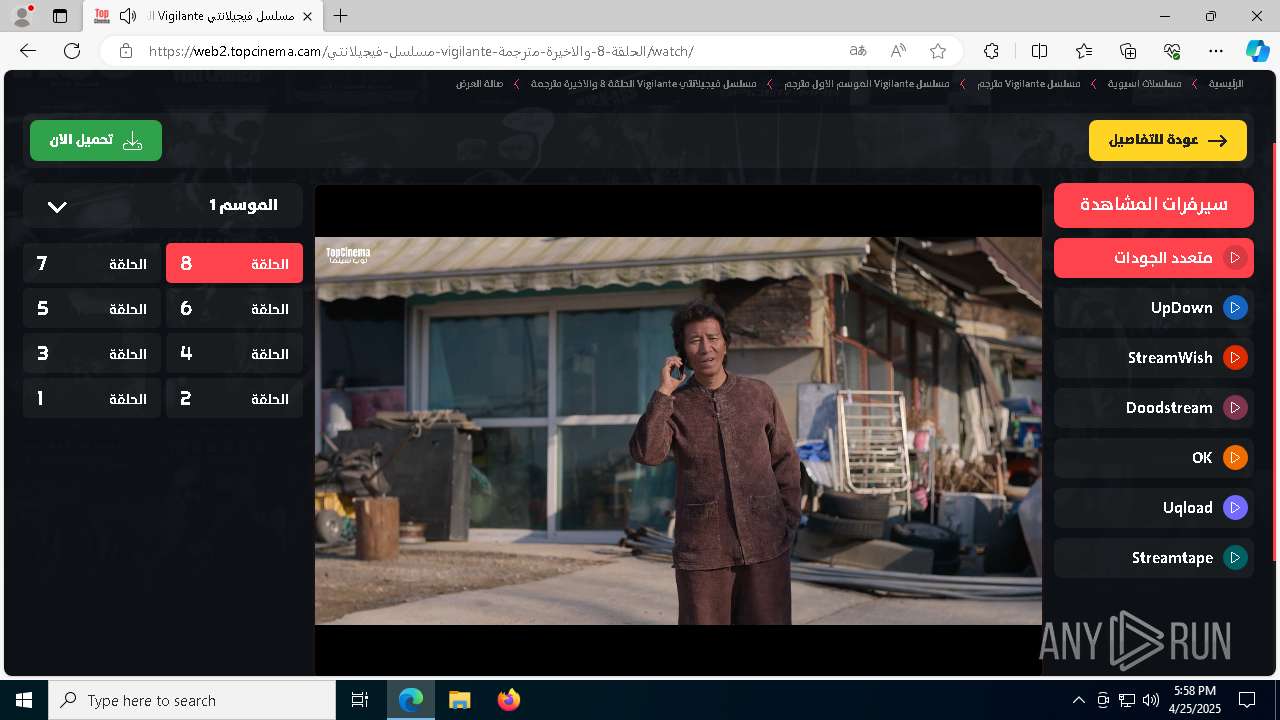Refresh the current page

(72, 51)
